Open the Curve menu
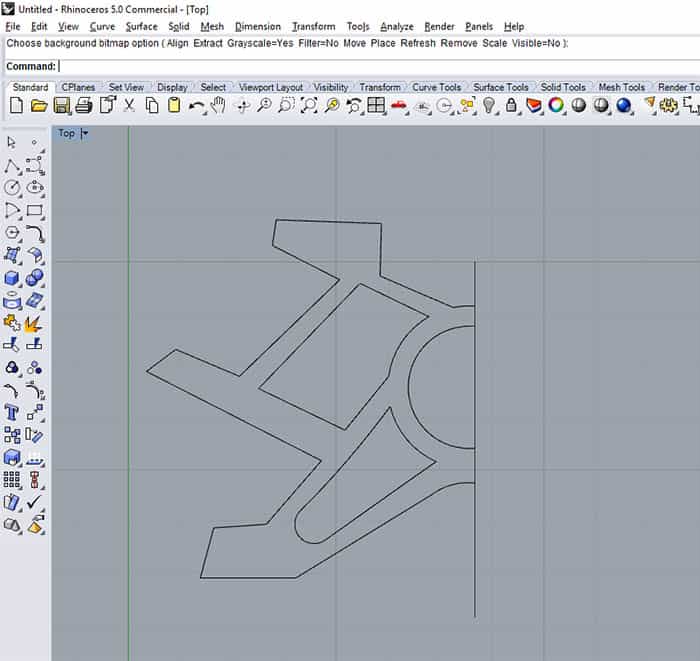This screenshot has width=700, height=661. click(103, 27)
